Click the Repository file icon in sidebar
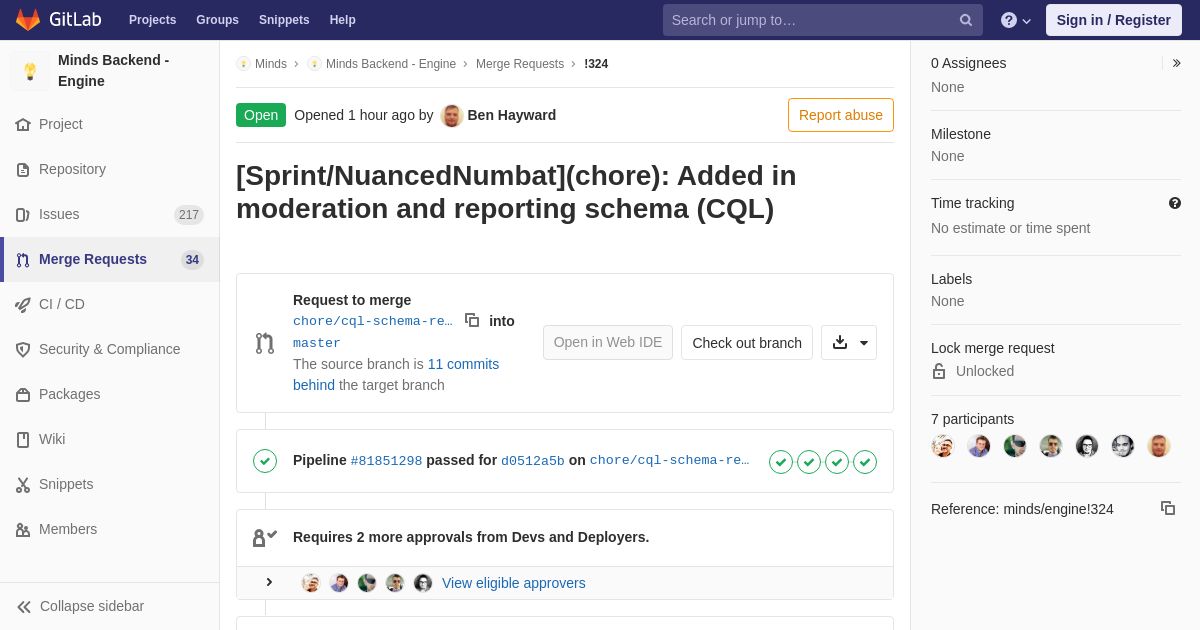This screenshot has width=1200, height=630. pyautogui.click(x=23, y=170)
